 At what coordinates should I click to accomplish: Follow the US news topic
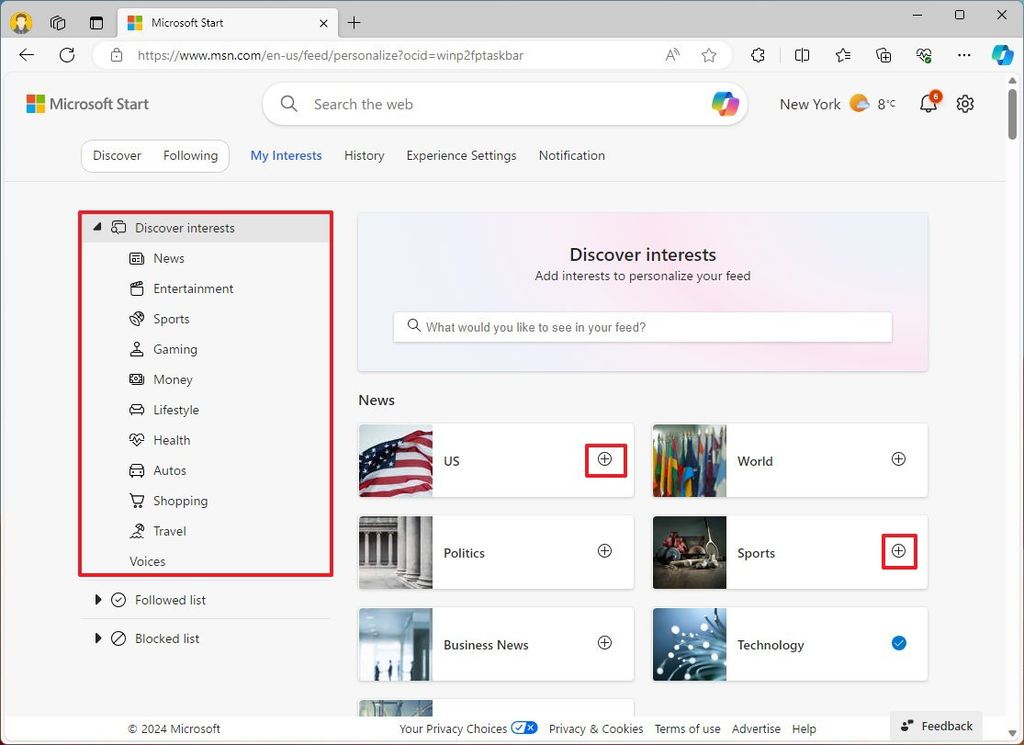(605, 459)
